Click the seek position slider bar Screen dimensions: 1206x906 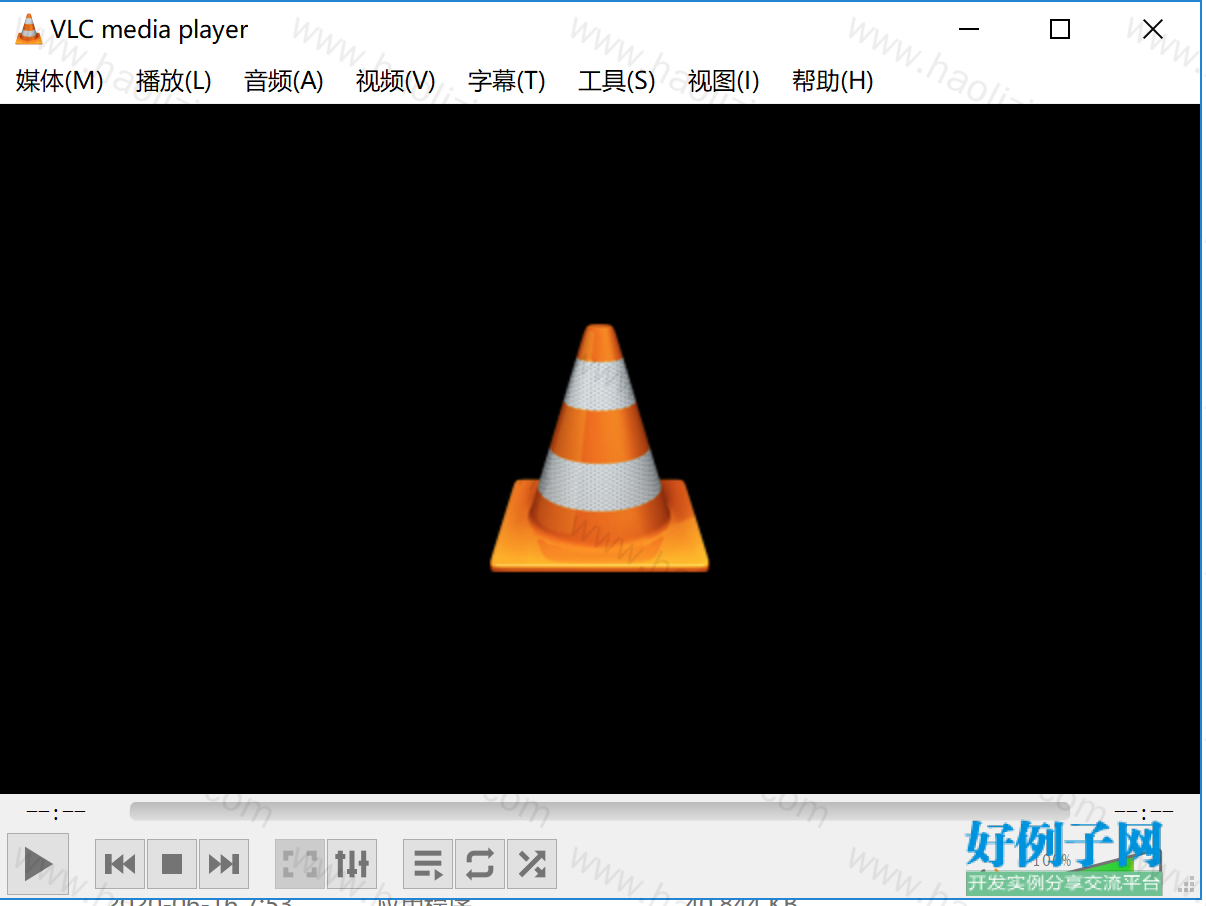(x=600, y=811)
